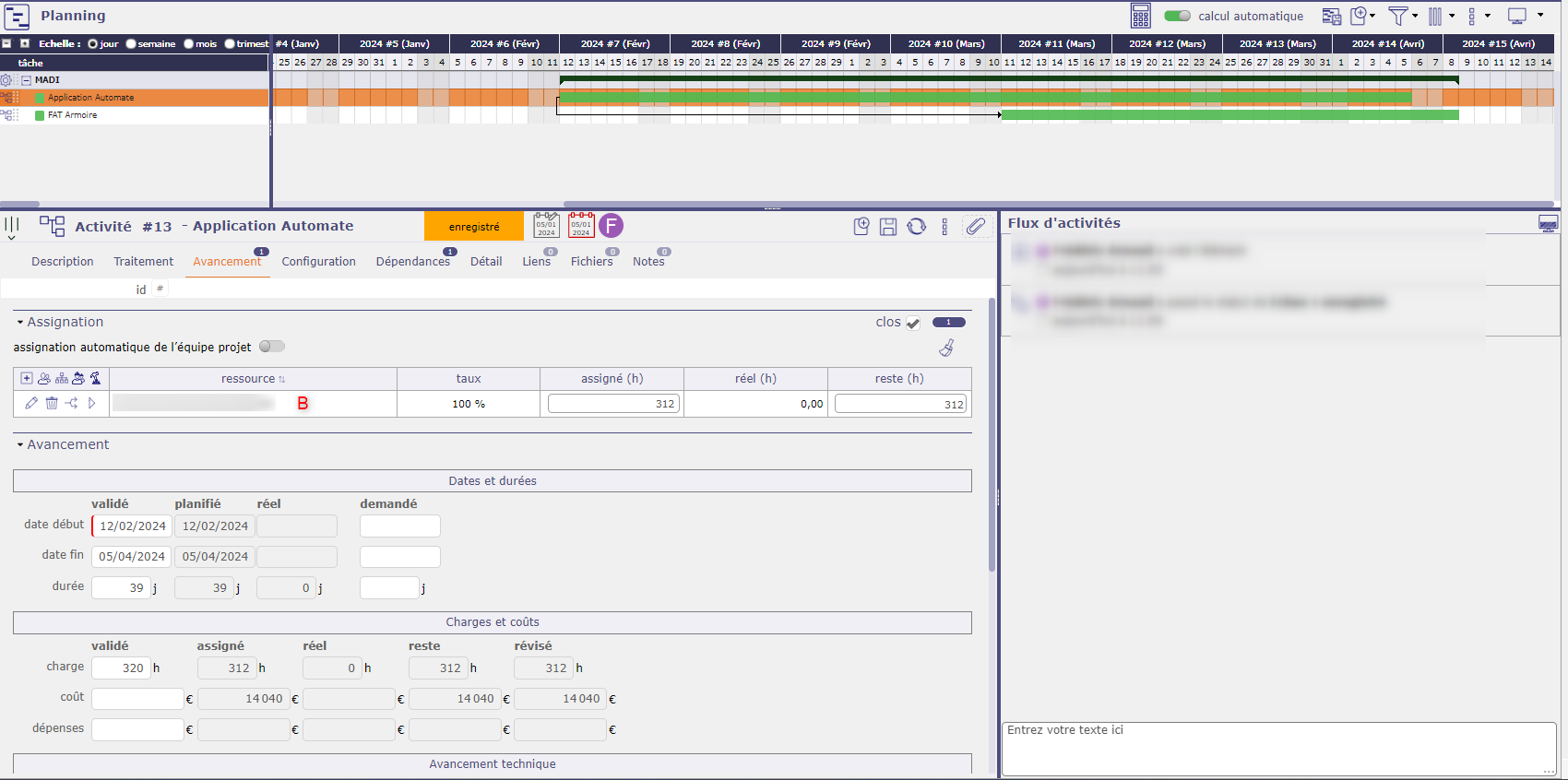1568x780 pixels.
Task: Save the activity with the floppy disk icon
Action: pos(887,227)
